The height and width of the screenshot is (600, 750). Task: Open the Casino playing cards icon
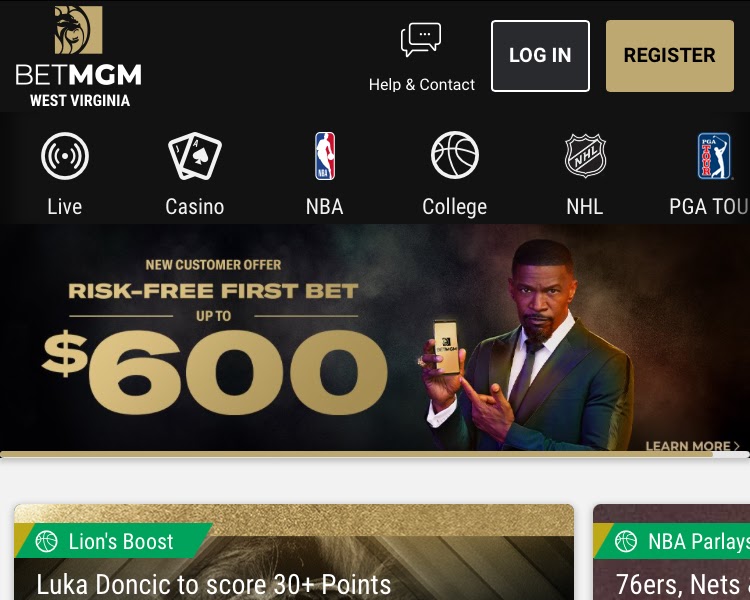[x=195, y=156]
